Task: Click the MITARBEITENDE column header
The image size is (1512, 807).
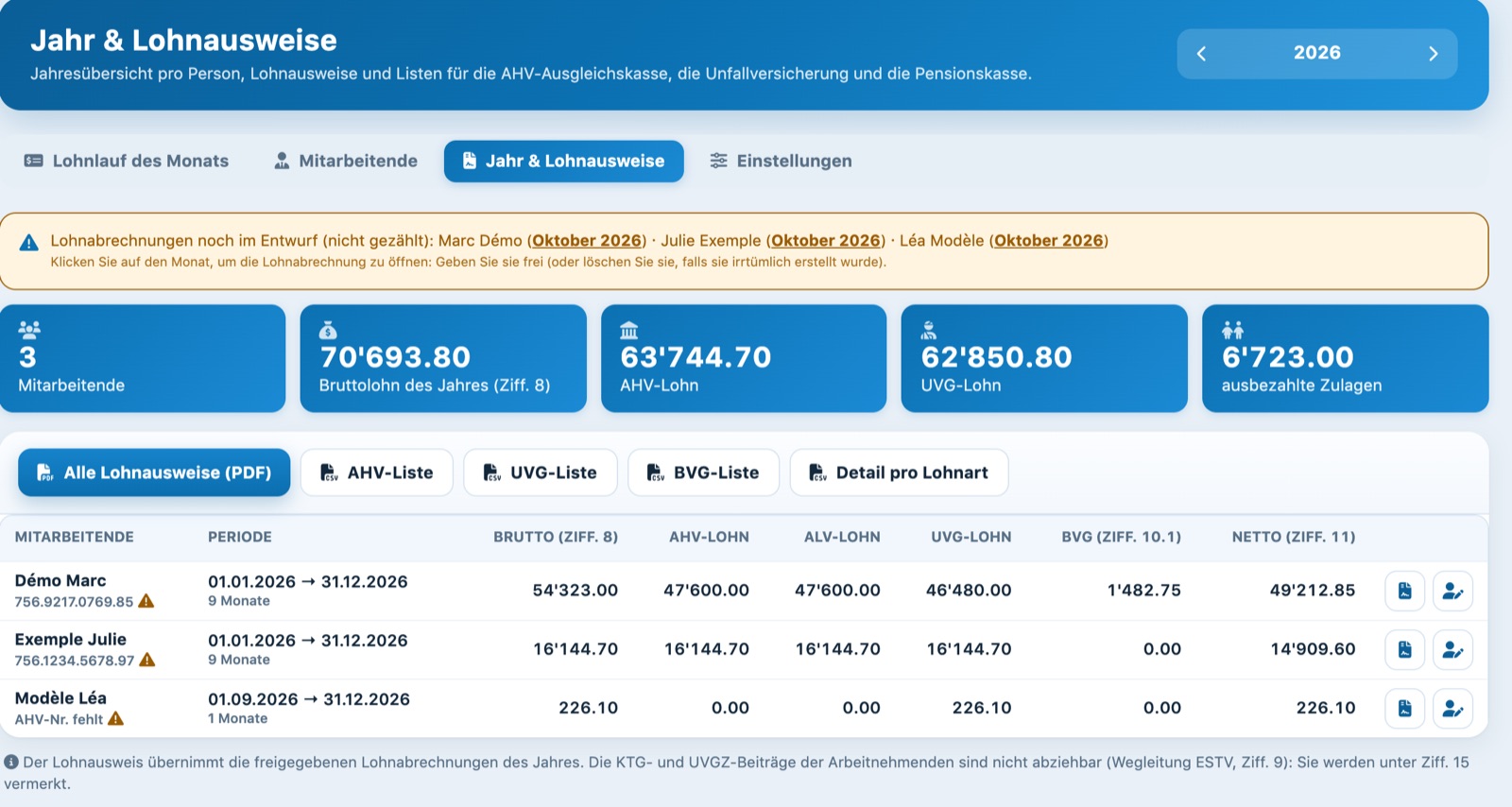Action: pyautogui.click(x=75, y=537)
